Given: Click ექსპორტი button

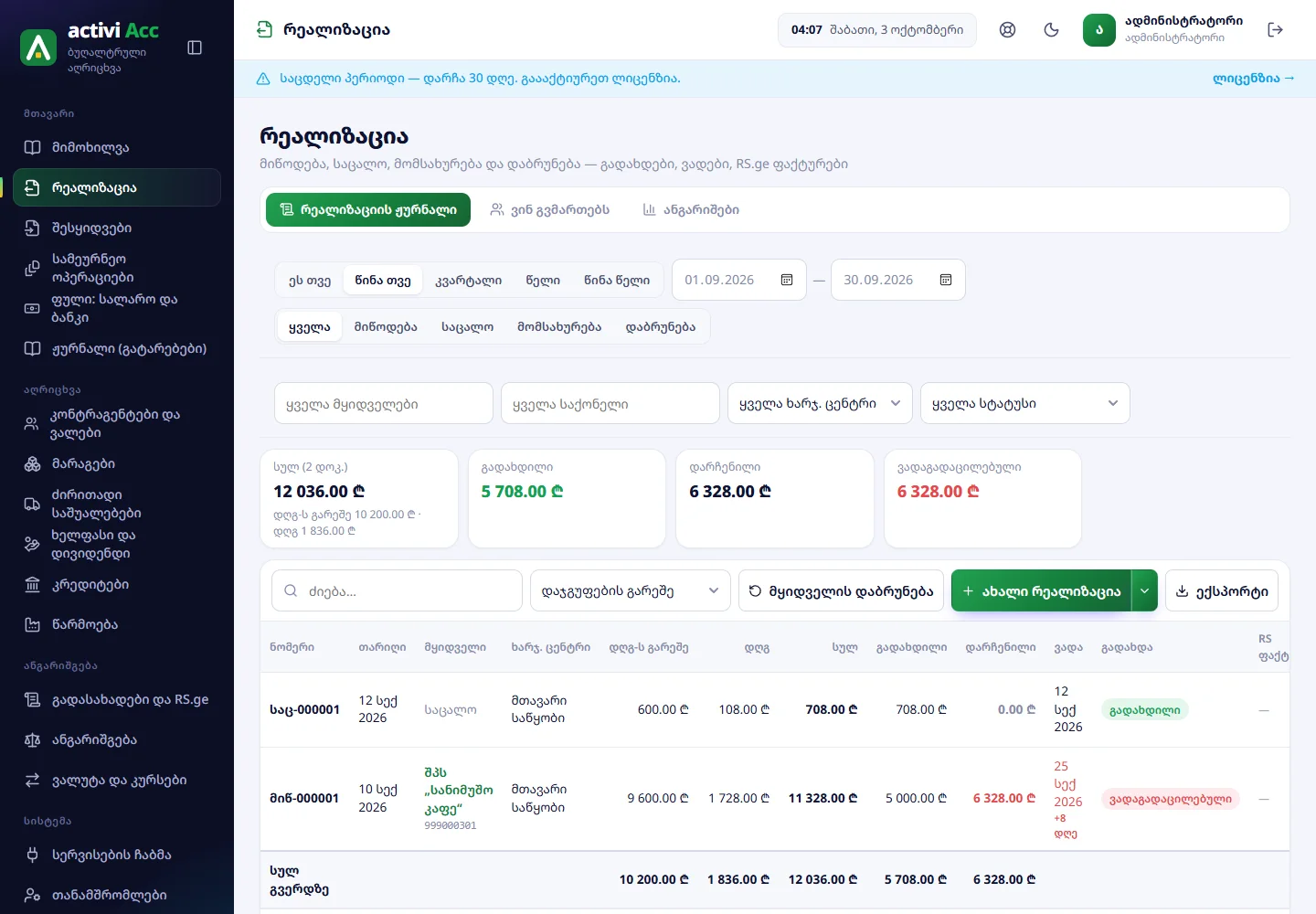Looking at the screenshot, I should [x=1222, y=590].
